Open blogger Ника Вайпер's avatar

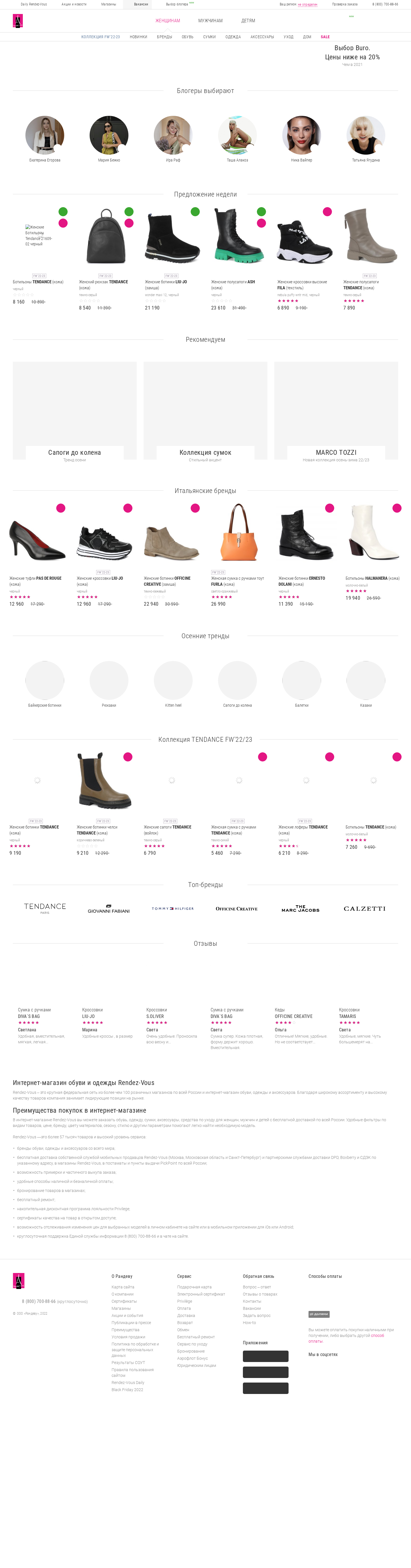[301, 135]
